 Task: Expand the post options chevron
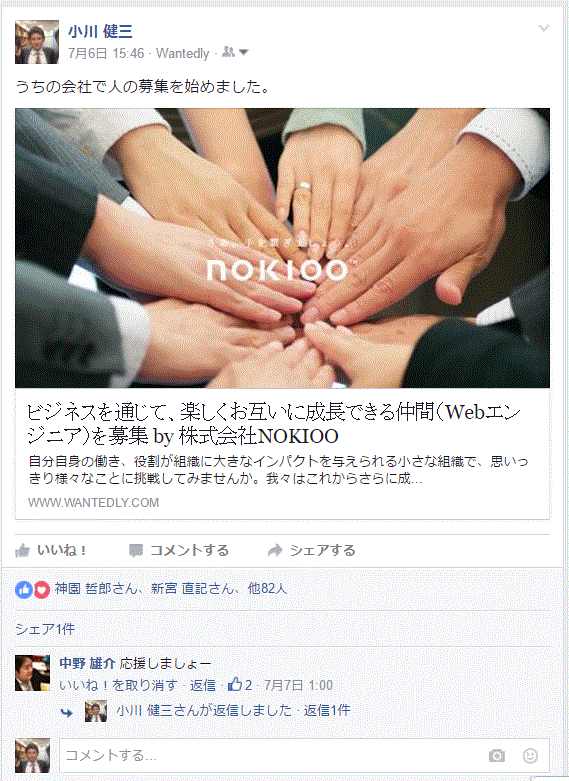[x=544, y=28]
